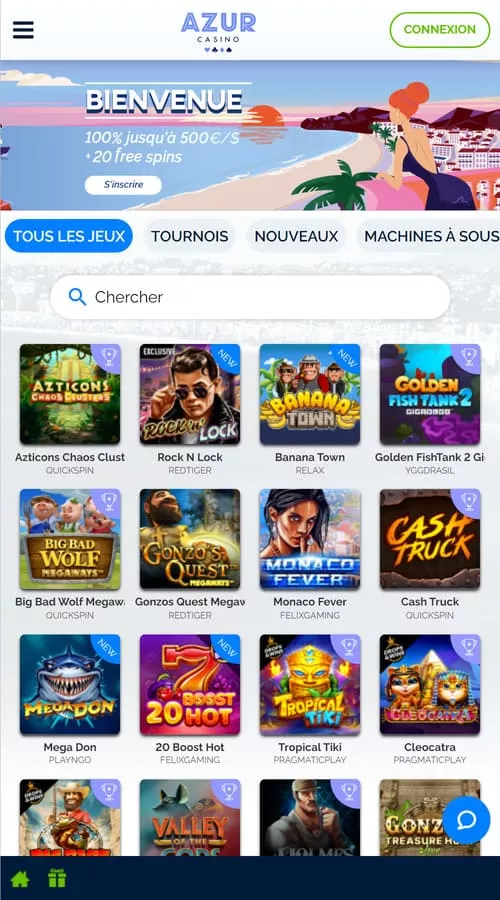Click trophy badge on Cash Truck
500x900 pixels.
point(468,500)
